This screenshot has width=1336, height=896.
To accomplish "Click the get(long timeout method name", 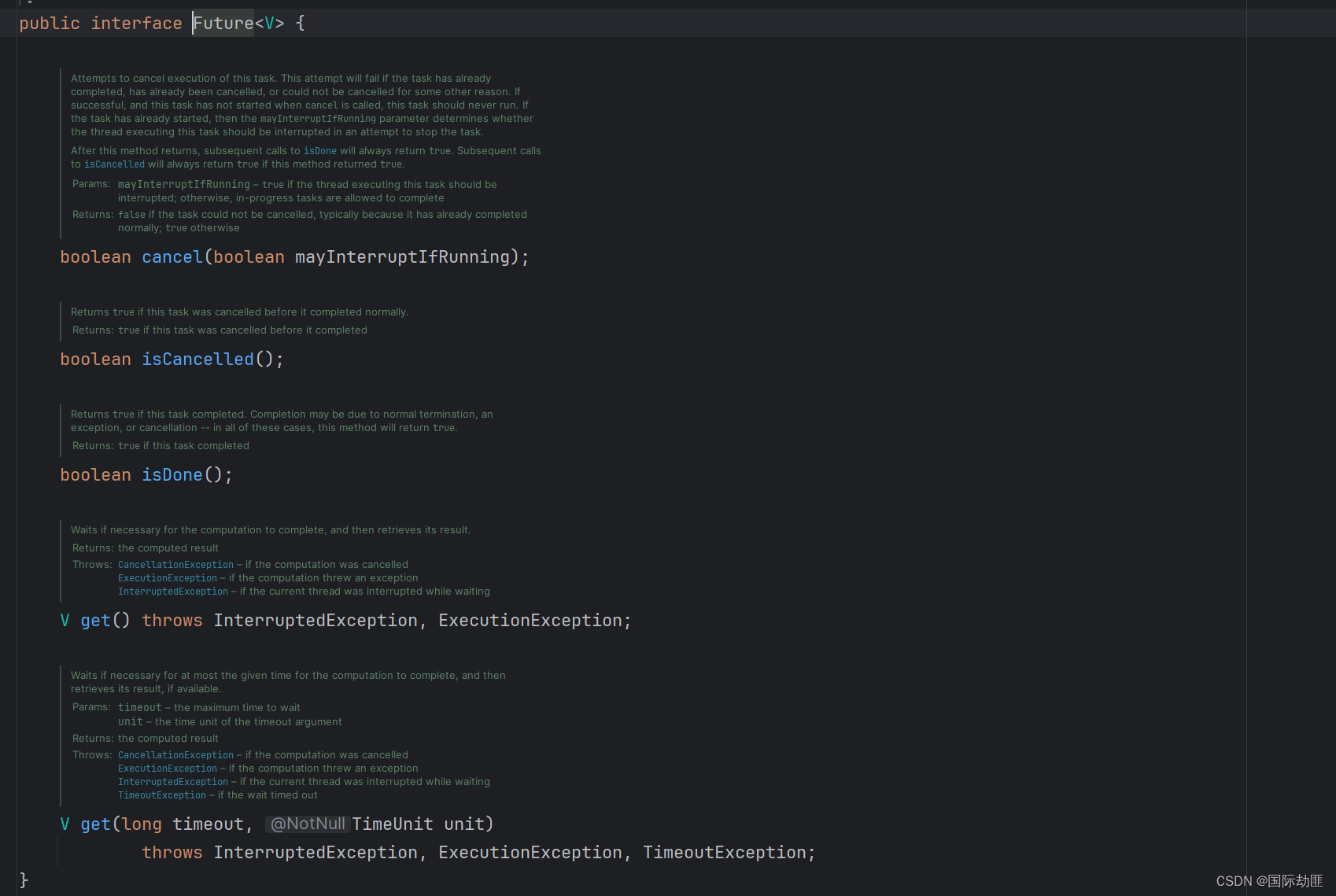I will tap(95, 824).
